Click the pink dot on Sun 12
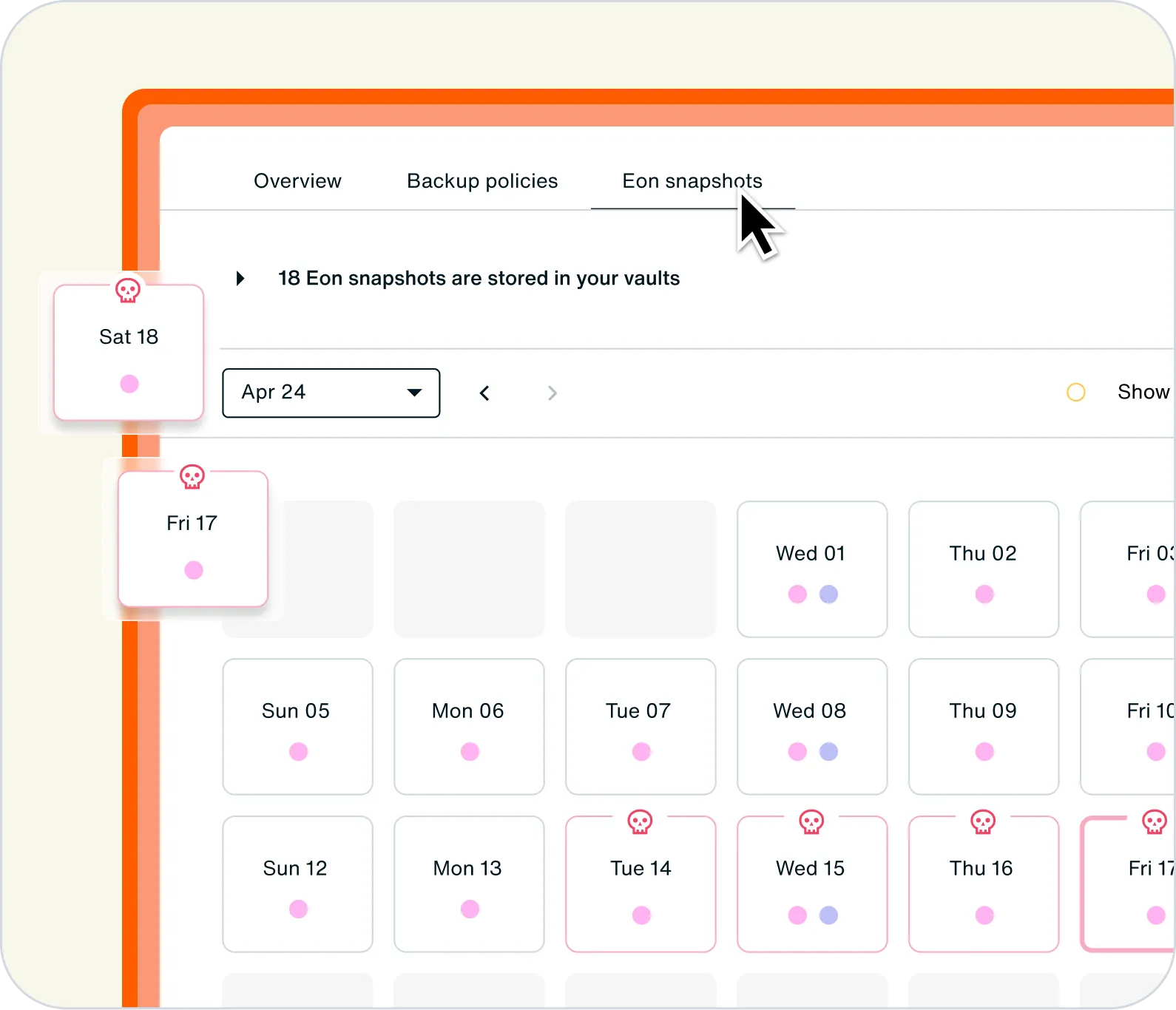1176x1010 pixels. tap(298, 909)
